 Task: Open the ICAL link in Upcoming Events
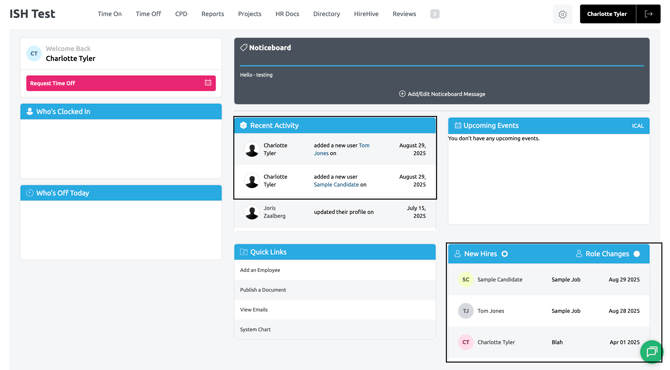point(638,126)
